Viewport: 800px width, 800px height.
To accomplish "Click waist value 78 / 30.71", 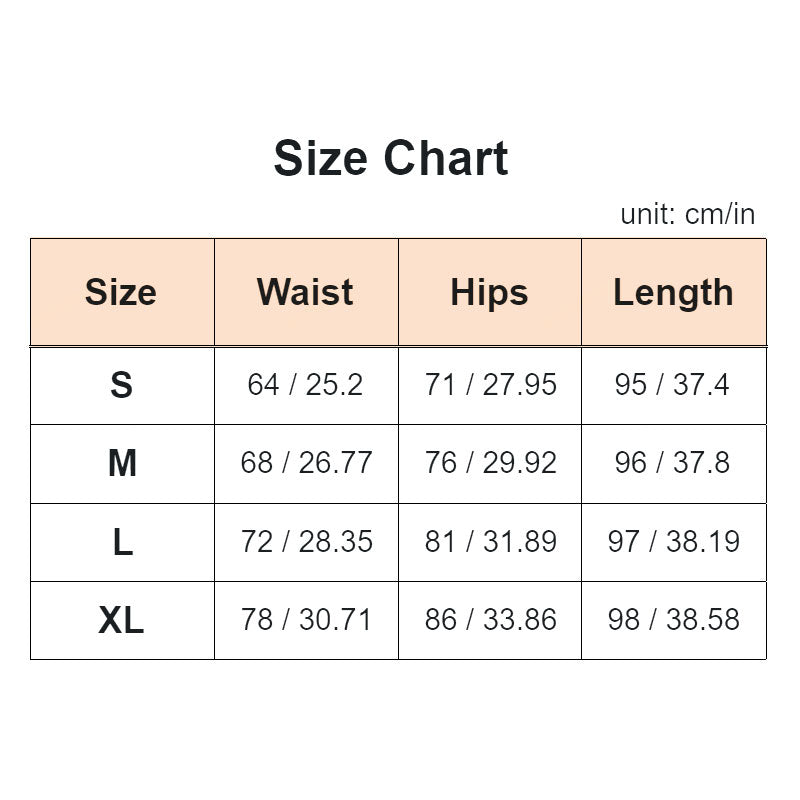I will click(306, 620).
